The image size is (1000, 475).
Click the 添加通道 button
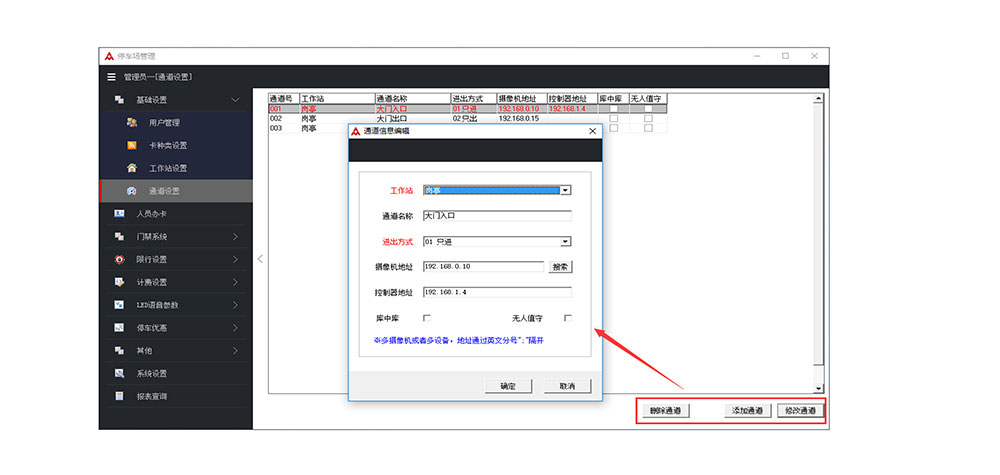pyautogui.click(x=747, y=411)
